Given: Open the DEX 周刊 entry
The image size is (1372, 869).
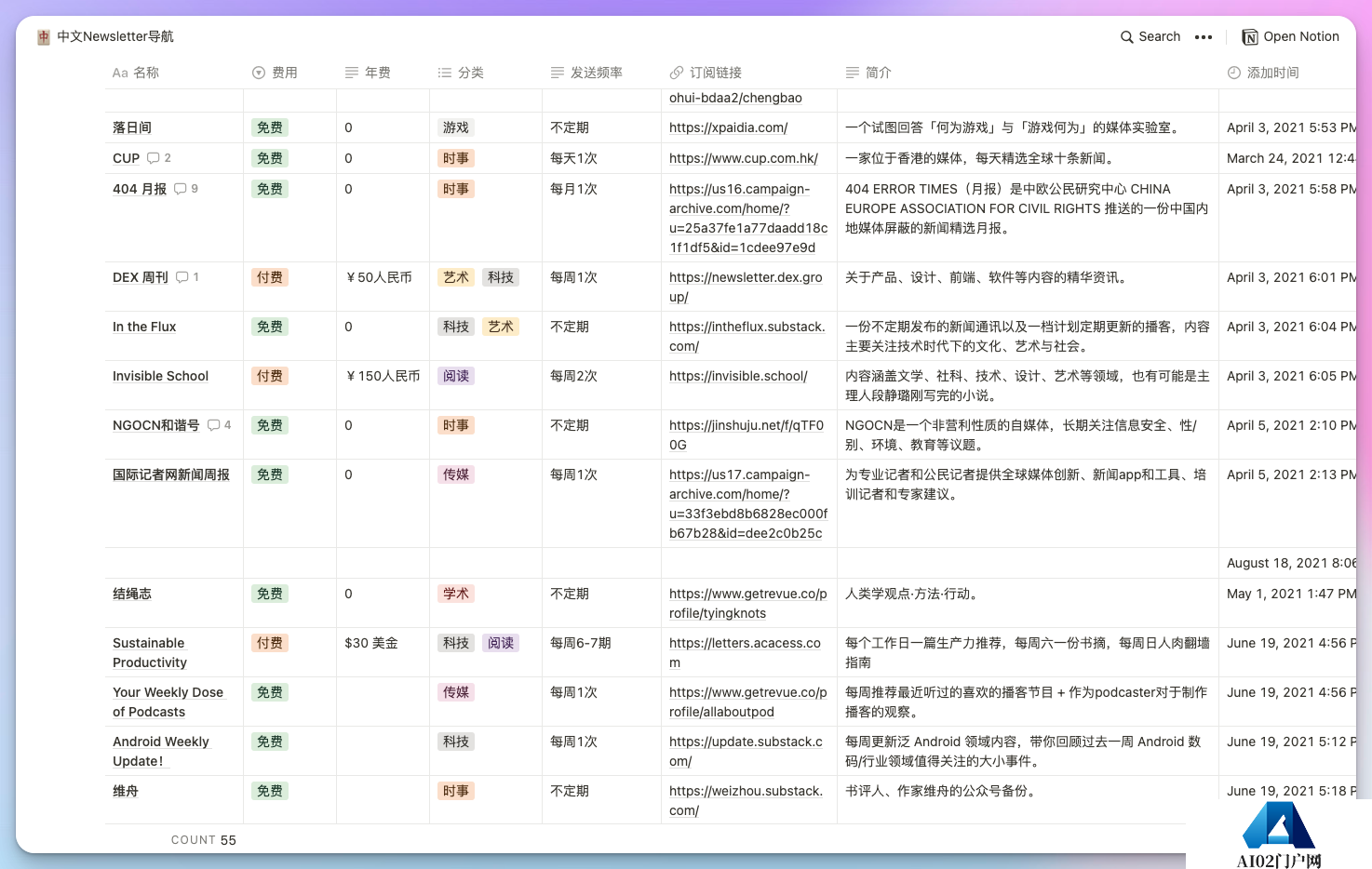Looking at the screenshot, I should [x=141, y=278].
